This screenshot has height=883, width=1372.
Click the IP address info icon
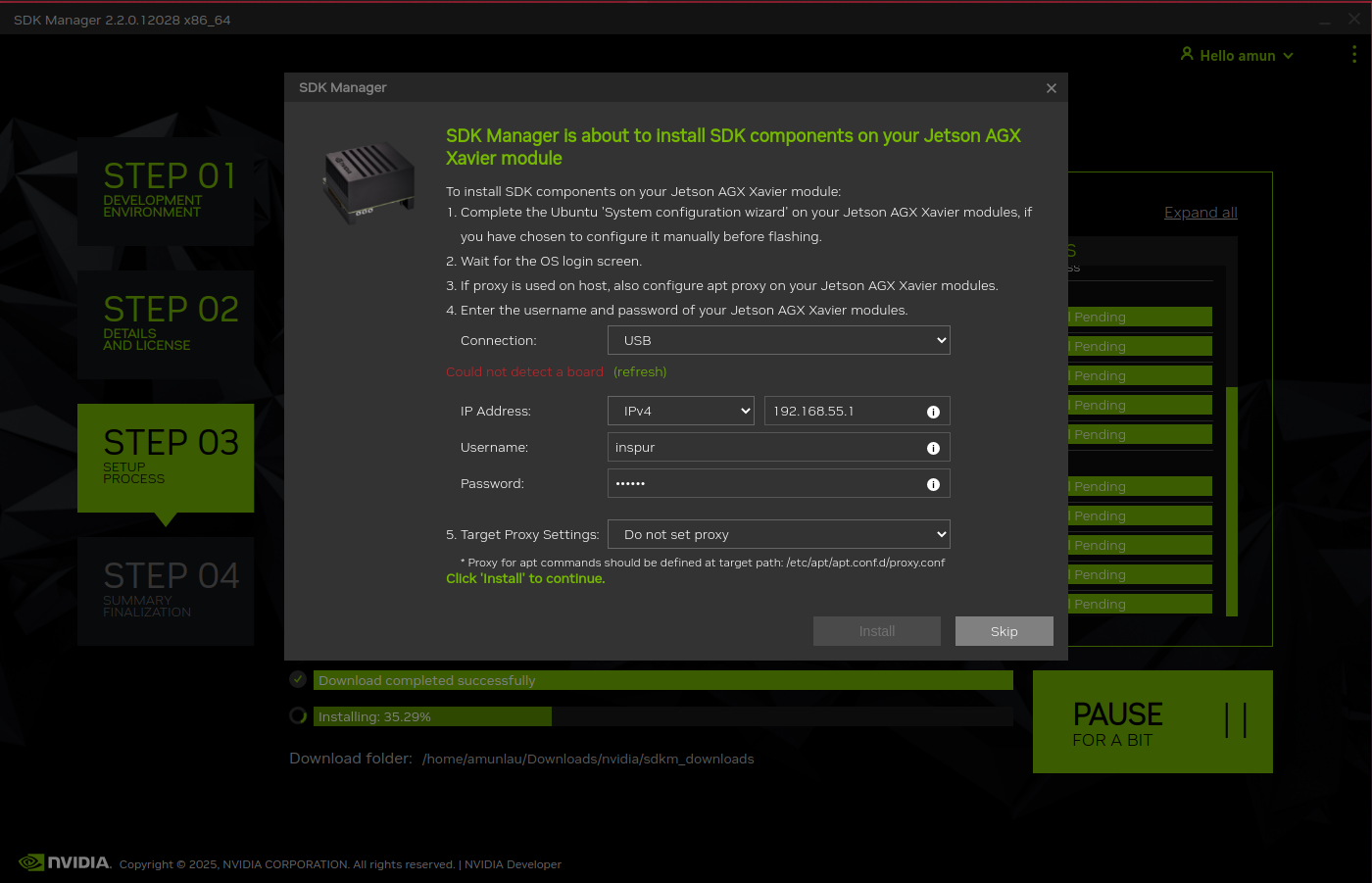933,412
